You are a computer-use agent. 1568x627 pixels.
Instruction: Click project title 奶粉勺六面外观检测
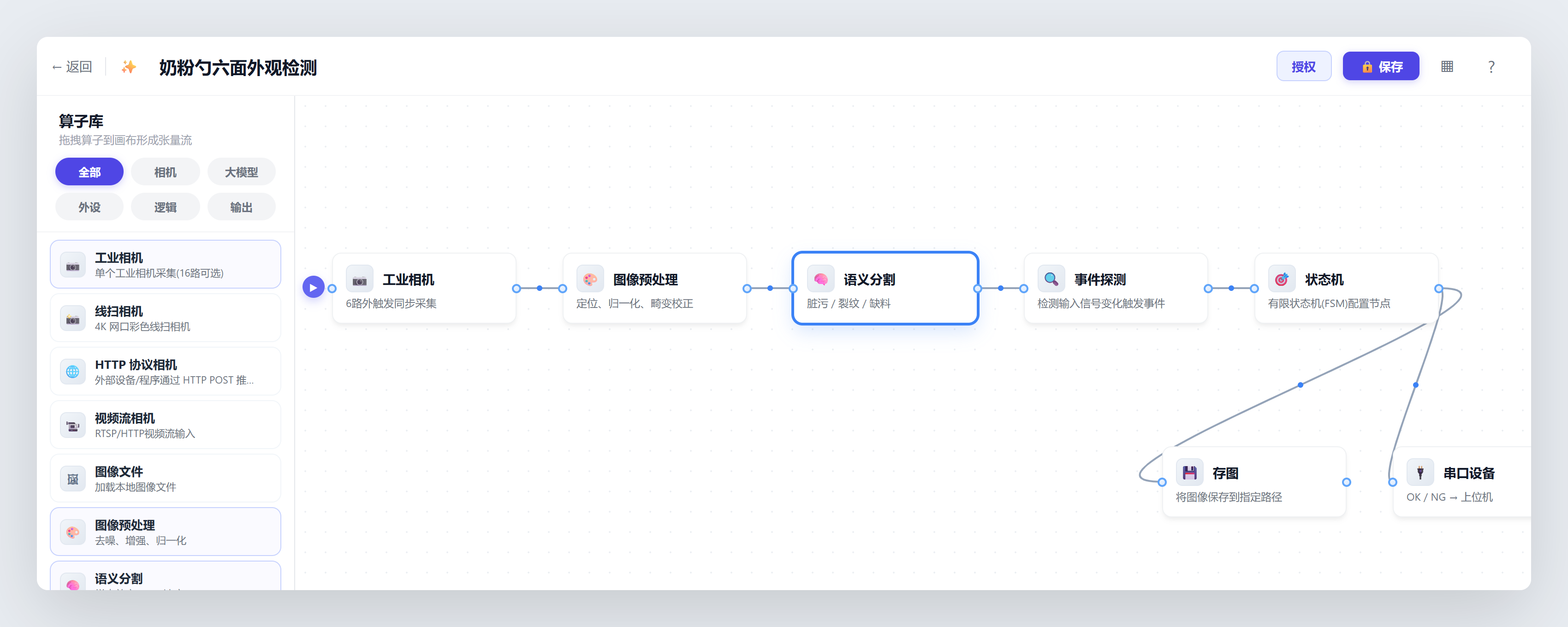238,67
